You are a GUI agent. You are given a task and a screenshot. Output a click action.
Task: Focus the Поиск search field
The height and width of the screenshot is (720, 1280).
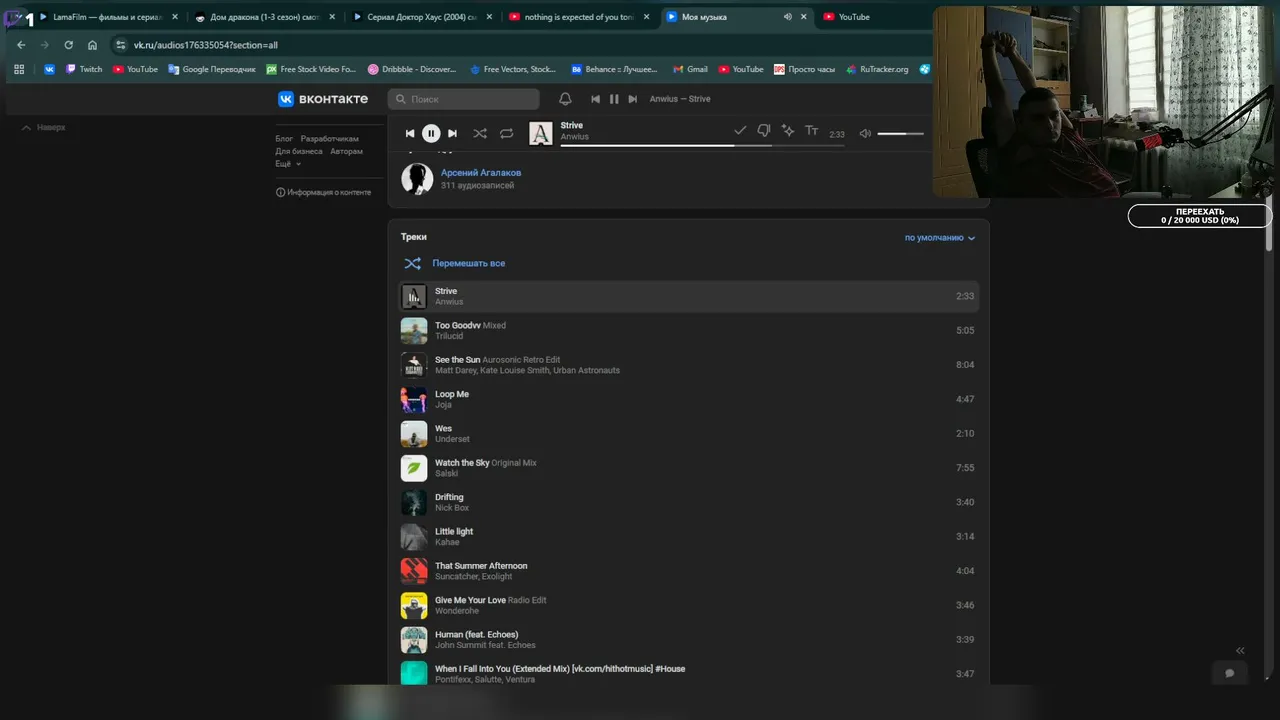coord(463,99)
